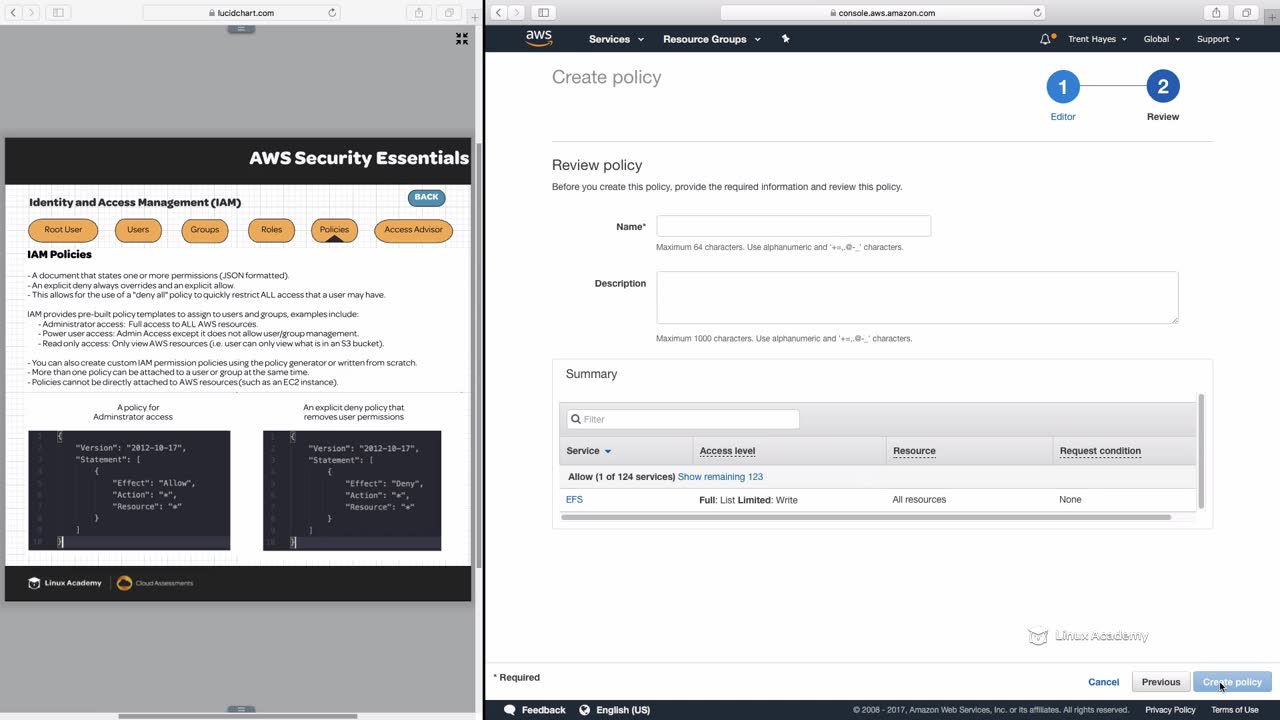This screenshot has width=1280, height=720.
Task: Go to step 1 Editor circle
Action: click(x=1062, y=87)
